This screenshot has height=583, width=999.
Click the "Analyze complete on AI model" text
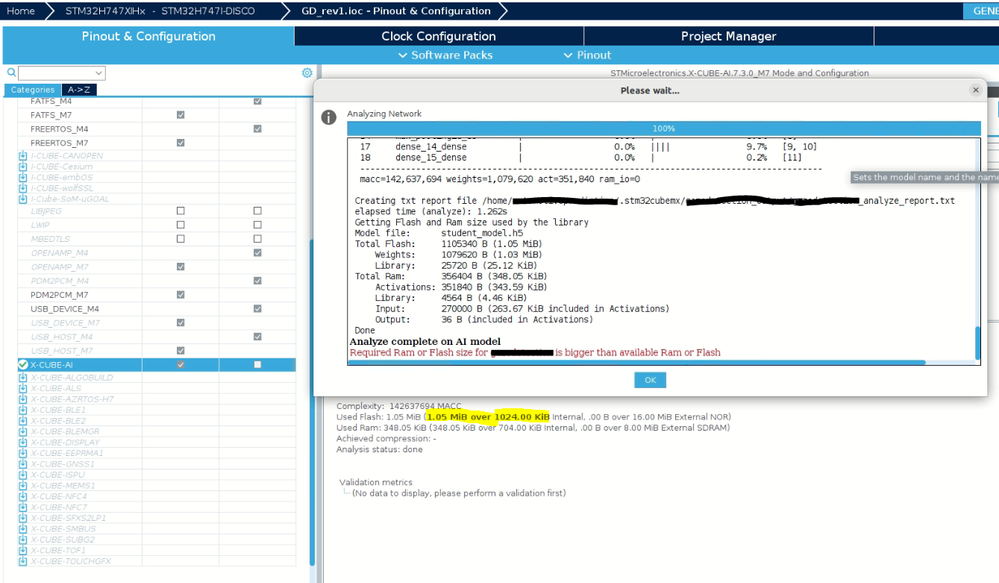point(425,342)
